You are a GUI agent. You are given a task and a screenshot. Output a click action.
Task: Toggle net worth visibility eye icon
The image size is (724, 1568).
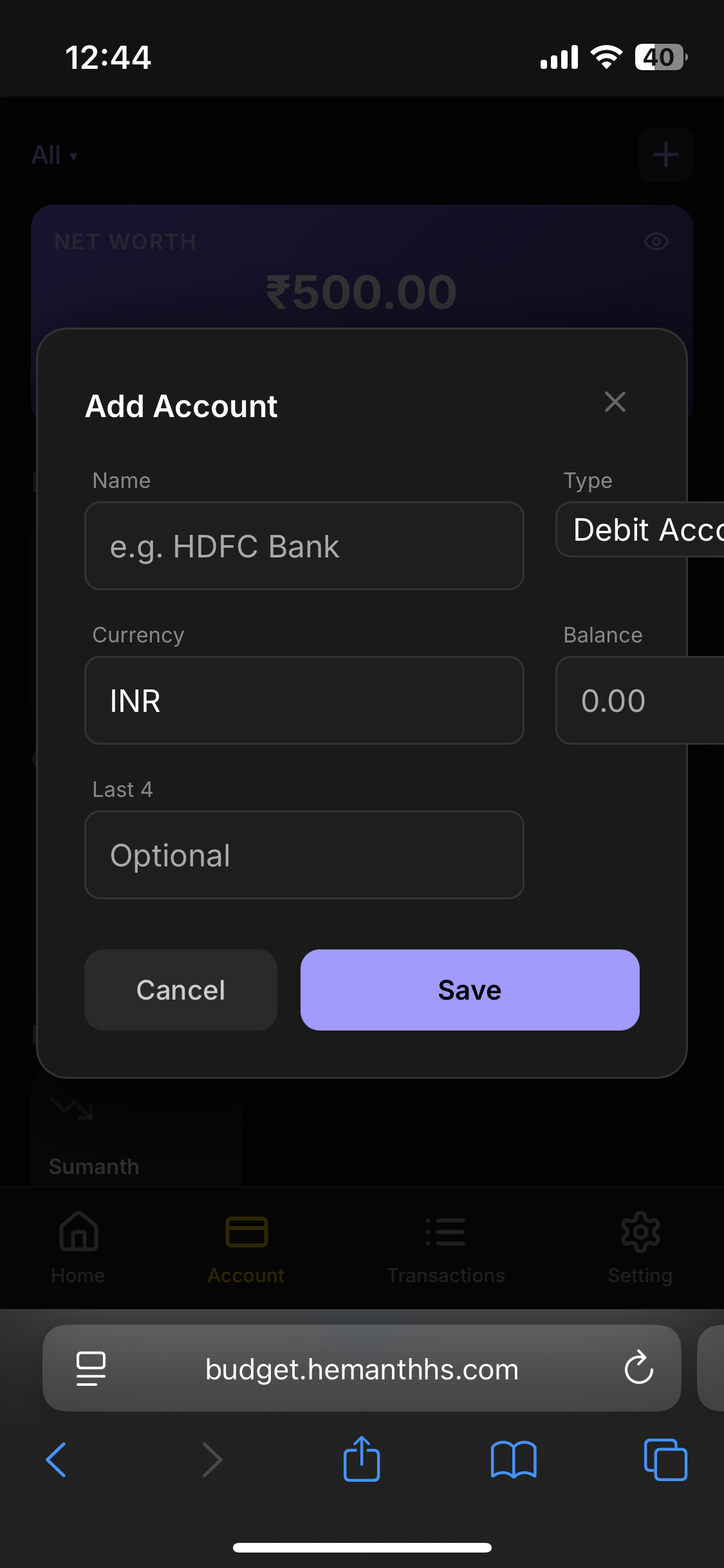pos(656,242)
